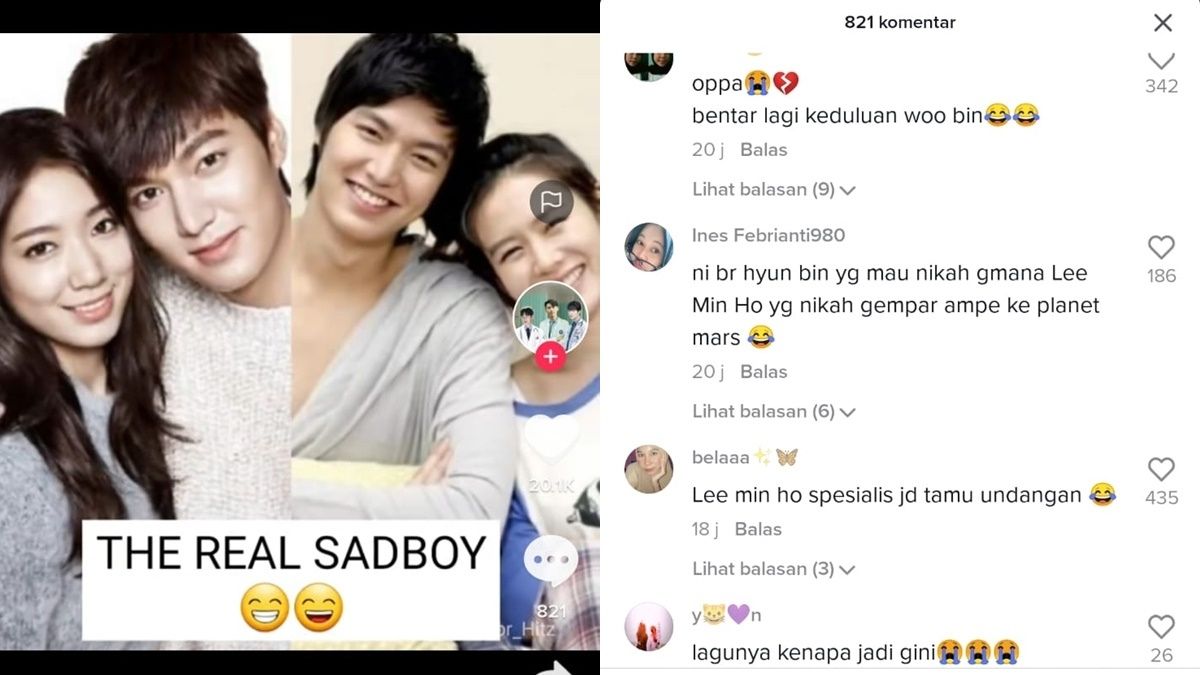Image resolution: width=1200 pixels, height=675 pixels.
Task: Open Ines Febrianti980 username profile
Action: click(768, 235)
